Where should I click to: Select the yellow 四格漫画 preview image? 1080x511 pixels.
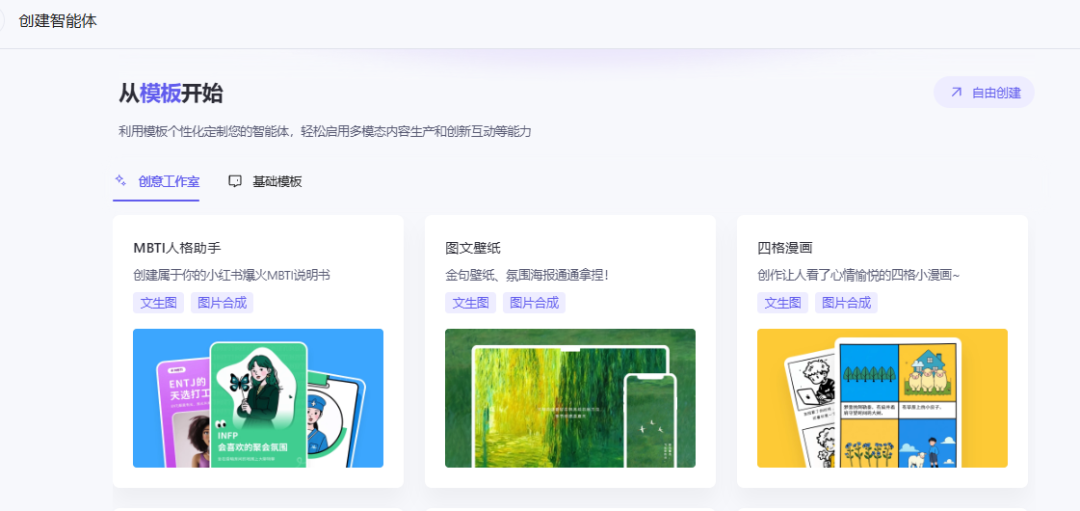pos(882,398)
